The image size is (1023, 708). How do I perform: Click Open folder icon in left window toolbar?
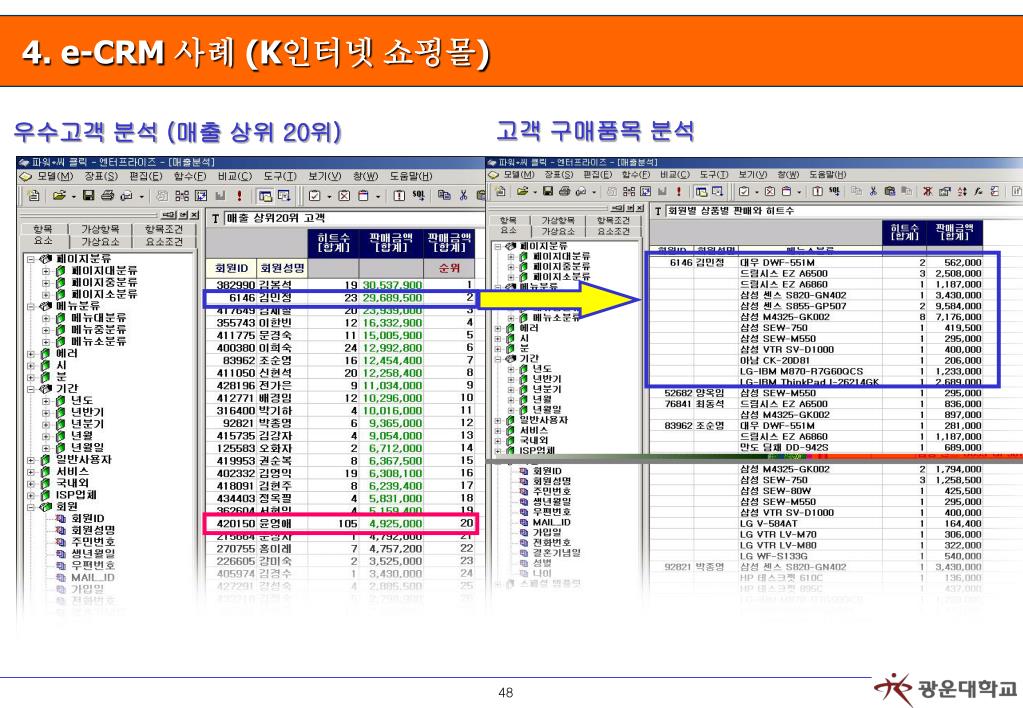point(59,195)
